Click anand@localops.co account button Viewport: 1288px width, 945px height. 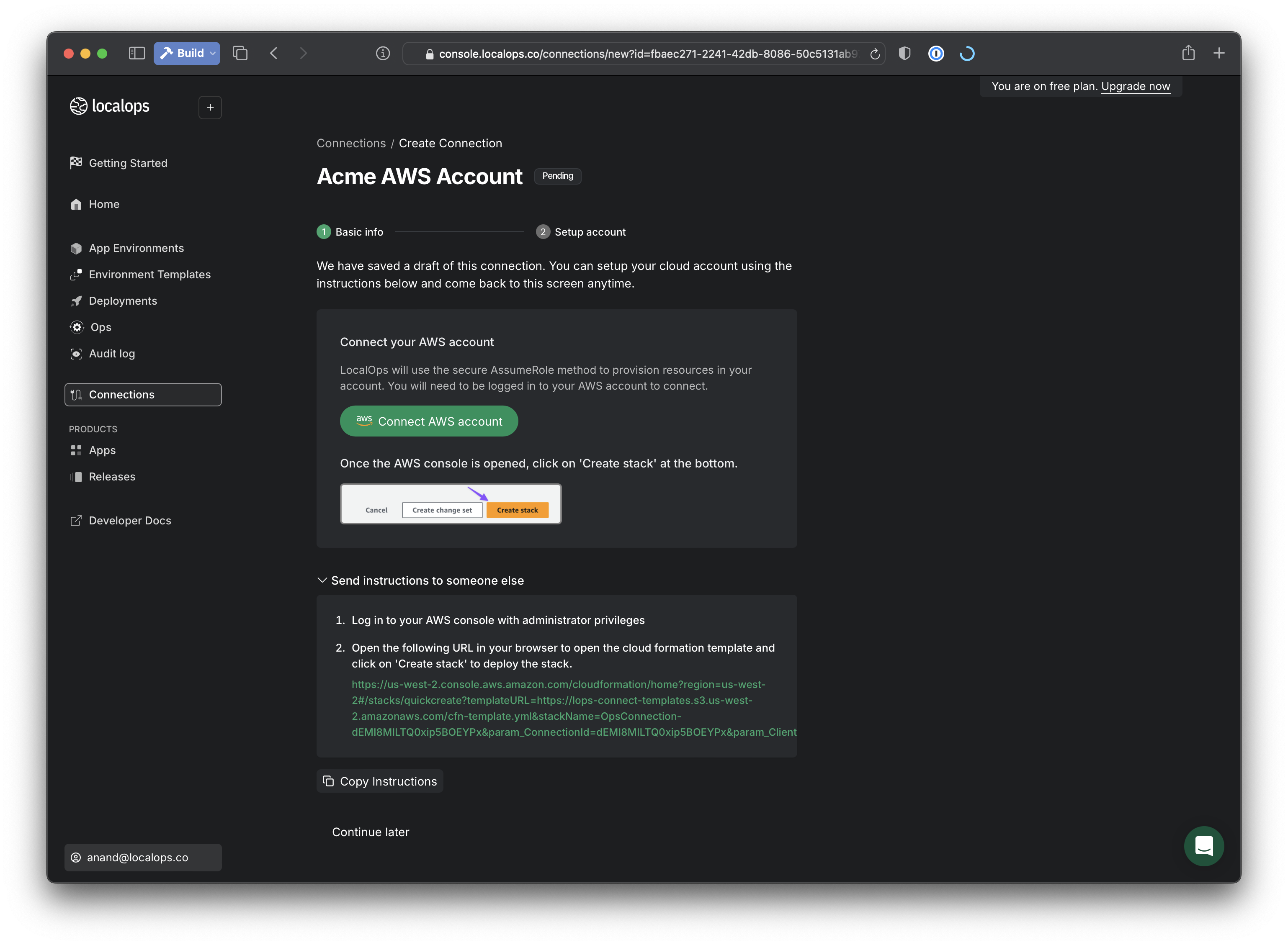coord(143,858)
